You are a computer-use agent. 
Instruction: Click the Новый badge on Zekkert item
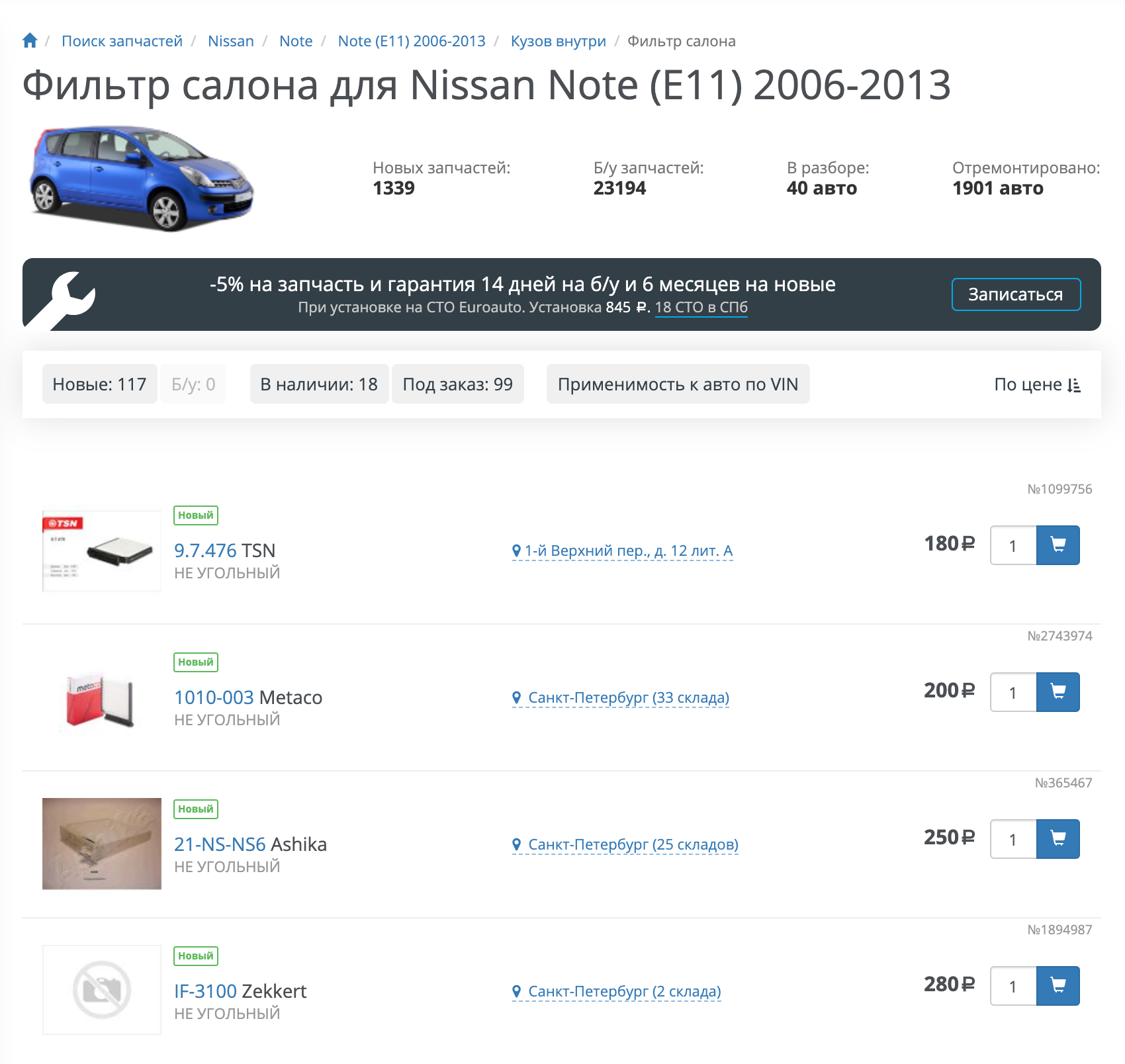(x=196, y=956)
